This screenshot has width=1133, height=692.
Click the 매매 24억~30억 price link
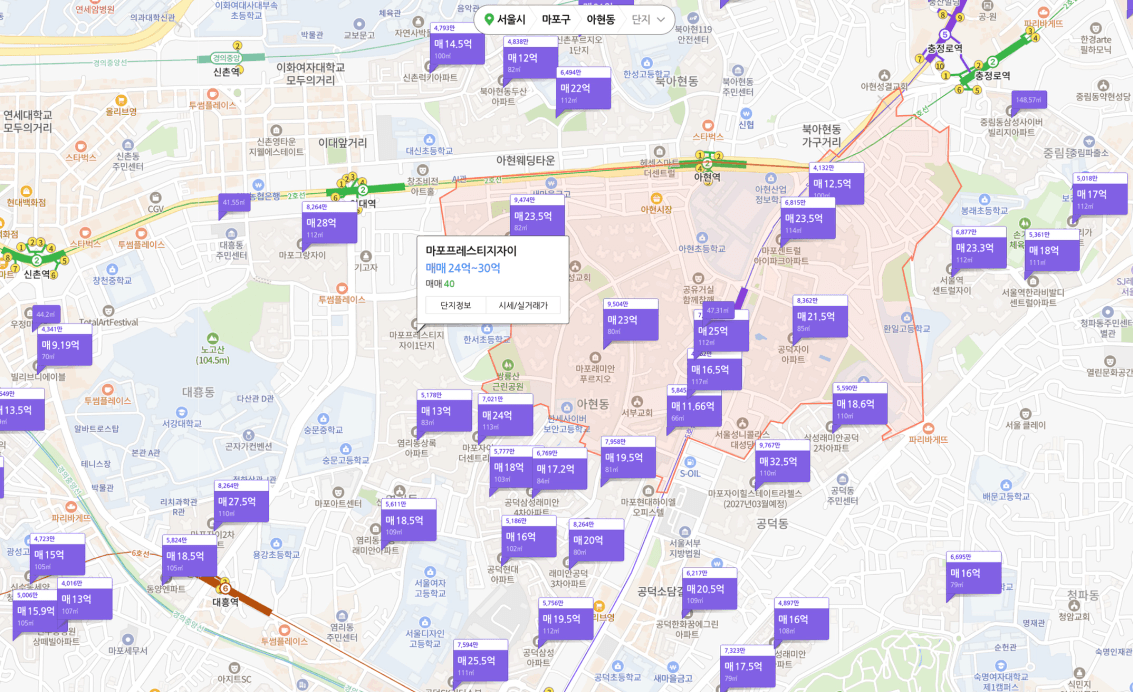pos(462,268)
